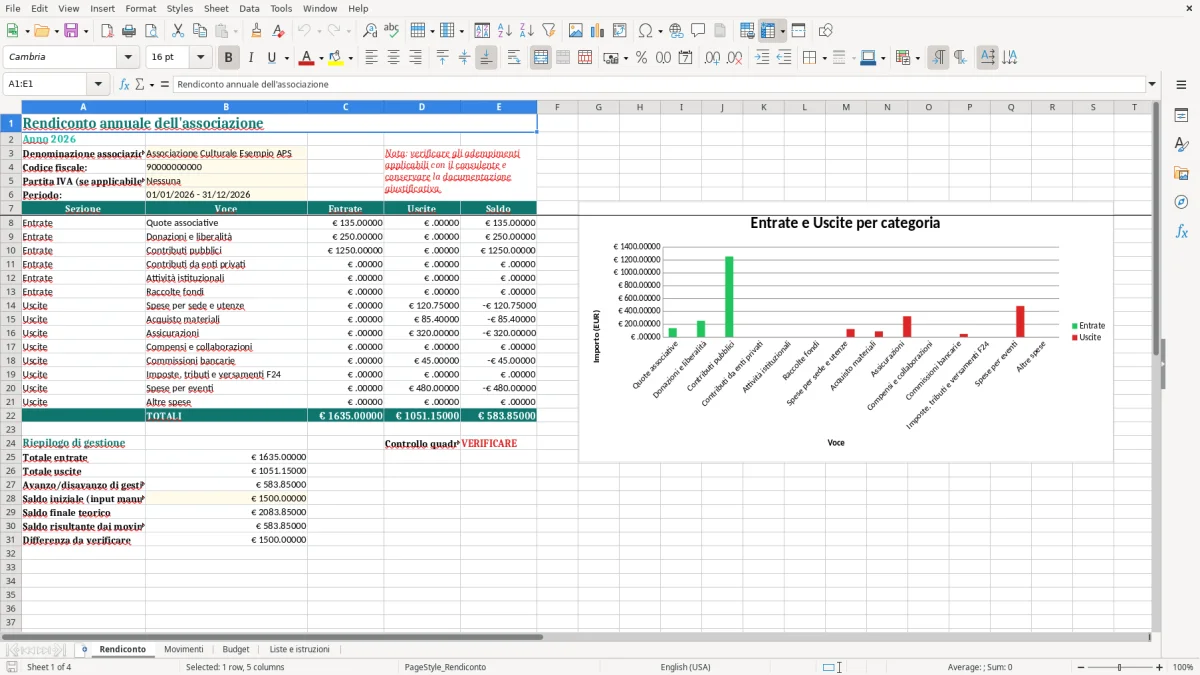Apply the red font color swatch
Image resolution: width=1200 pixels, height=675 pixels.
tap(306, 58)
